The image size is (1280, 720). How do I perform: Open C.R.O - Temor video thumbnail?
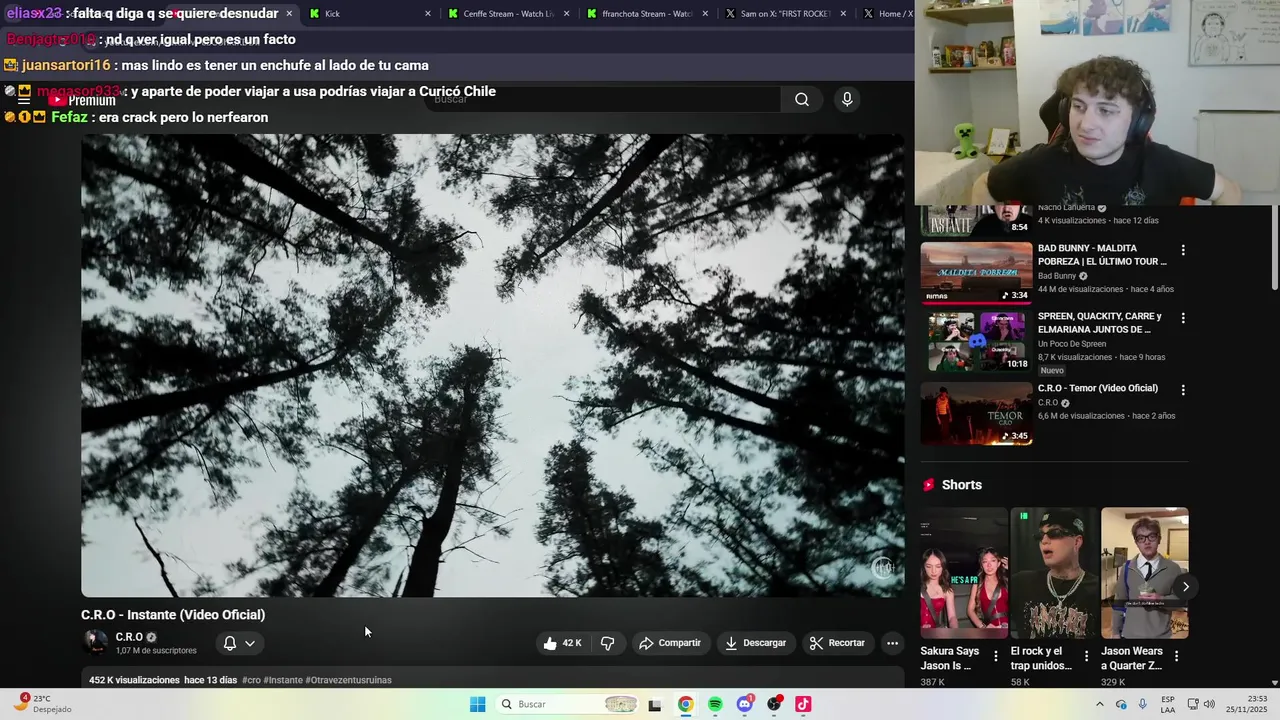click(x=976, y=413)
